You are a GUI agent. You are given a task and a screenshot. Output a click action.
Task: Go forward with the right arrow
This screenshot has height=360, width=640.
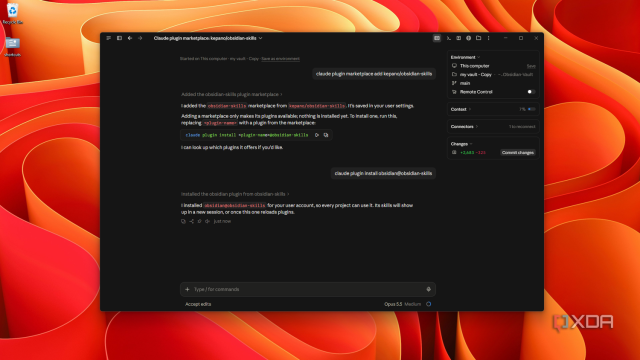click(x=140, y=38)
